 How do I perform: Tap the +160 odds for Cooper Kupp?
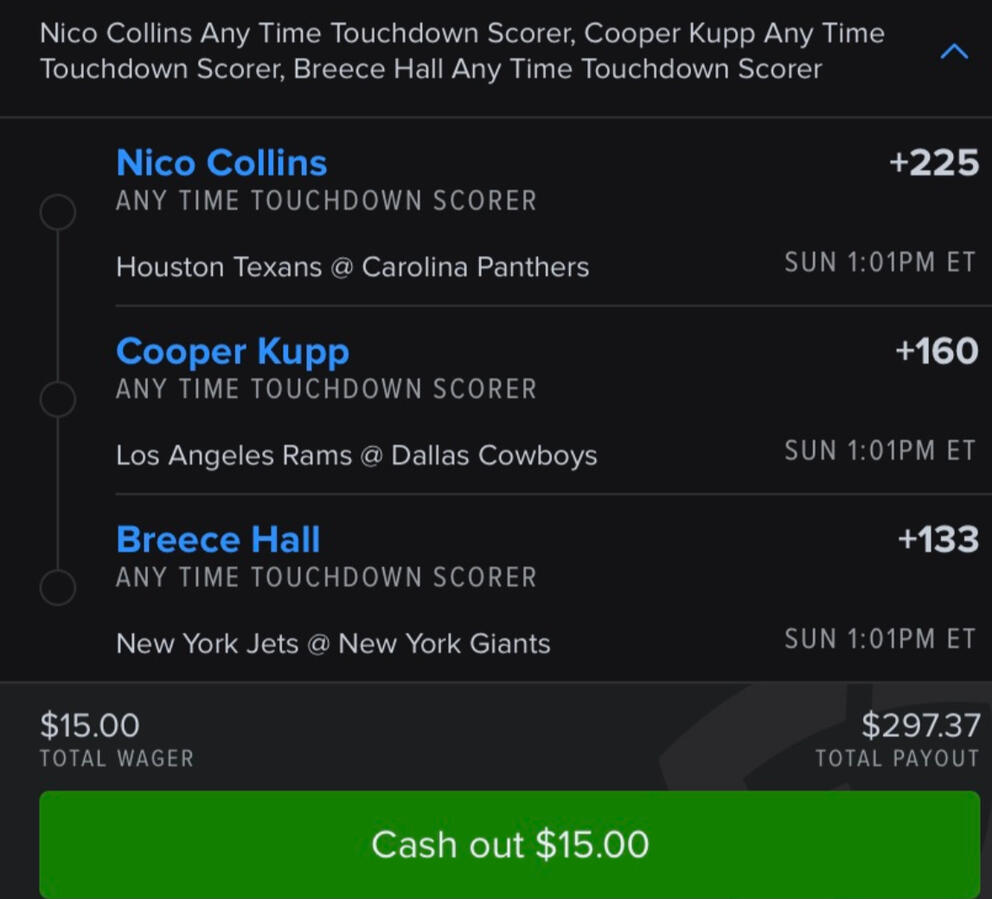[937, 351]
